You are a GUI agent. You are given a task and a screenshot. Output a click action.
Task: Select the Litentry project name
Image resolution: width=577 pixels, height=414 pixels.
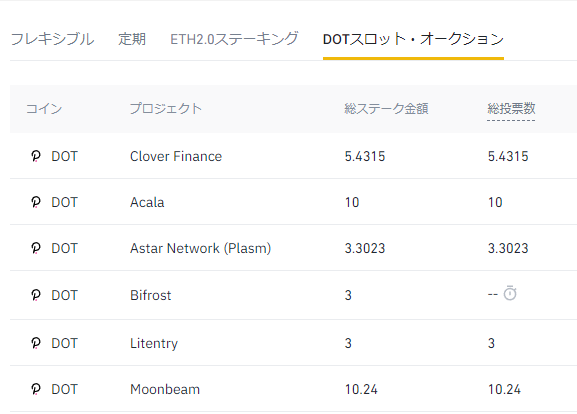click(154, 343)
